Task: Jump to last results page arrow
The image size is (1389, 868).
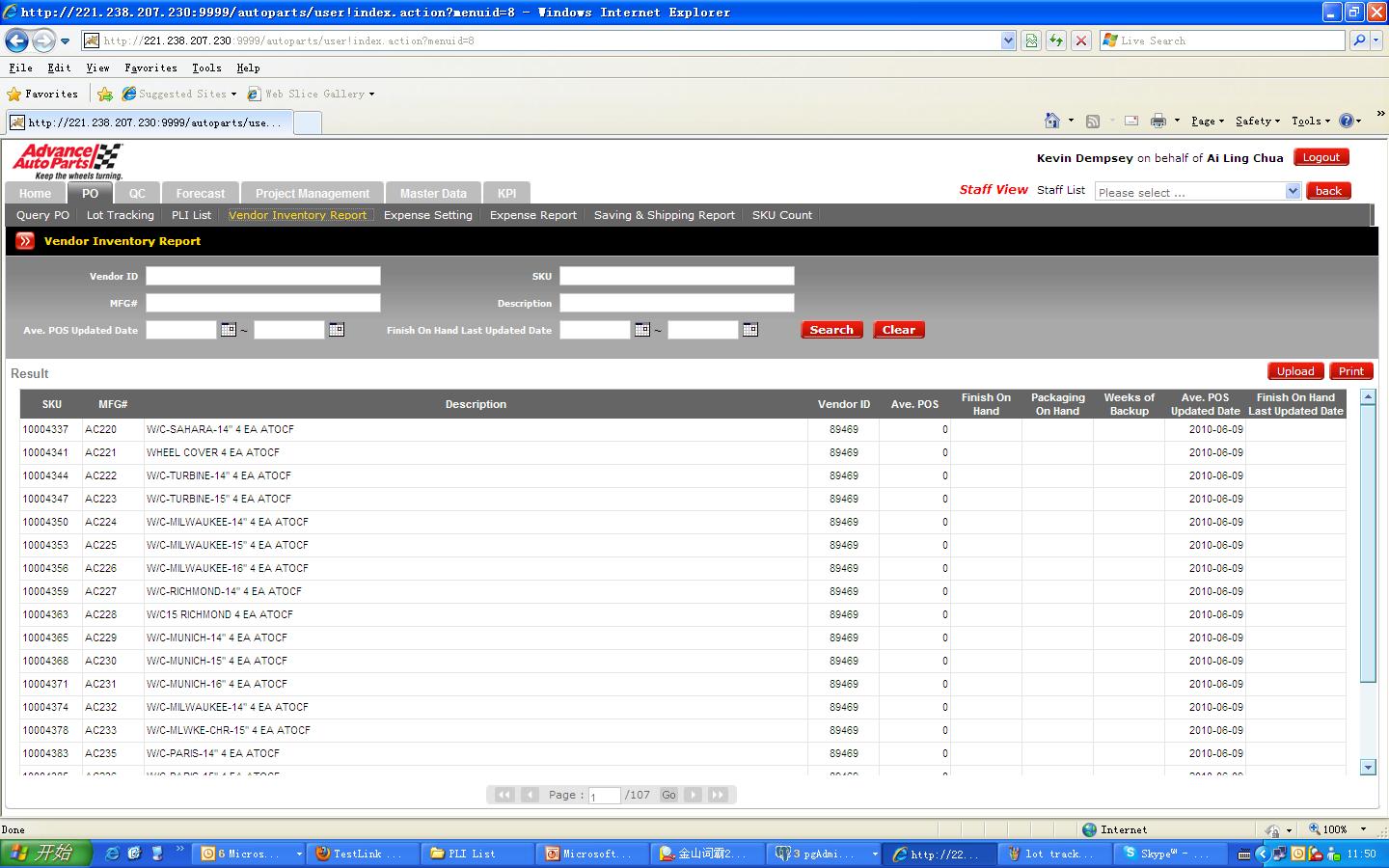Action: point(718,795)
